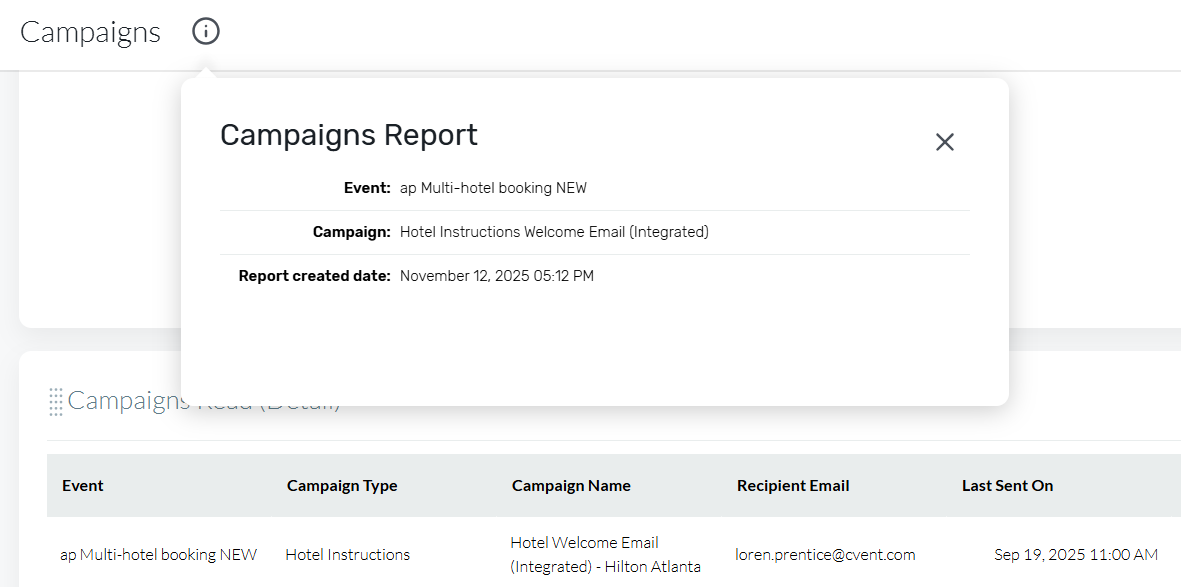Click the info icon beside Campaigns title
The height and width of the screenshot is (587, 1181).
(x=205, y=32)
